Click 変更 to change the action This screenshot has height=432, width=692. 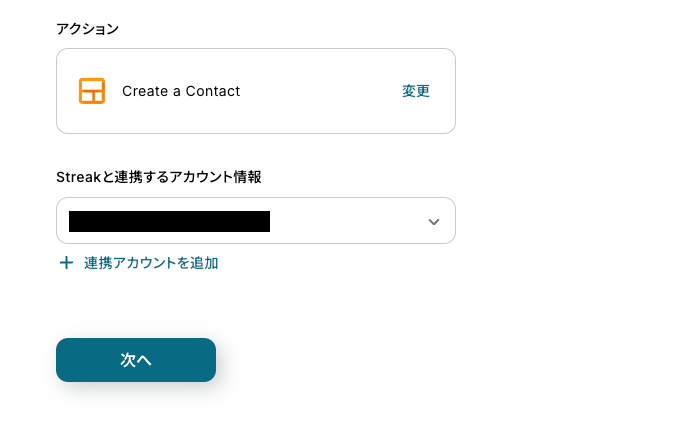(416, 91)
